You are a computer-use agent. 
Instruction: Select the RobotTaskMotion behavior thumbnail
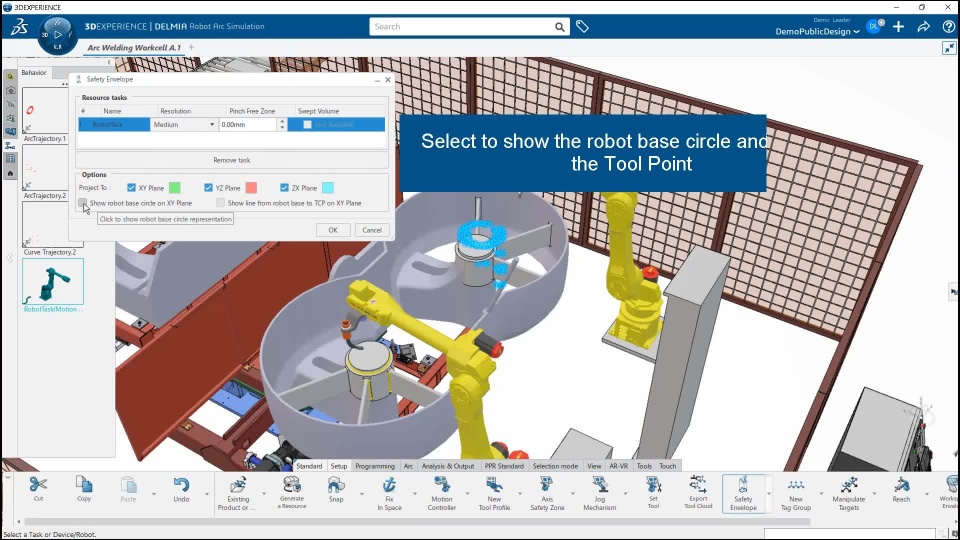(53, 282)
